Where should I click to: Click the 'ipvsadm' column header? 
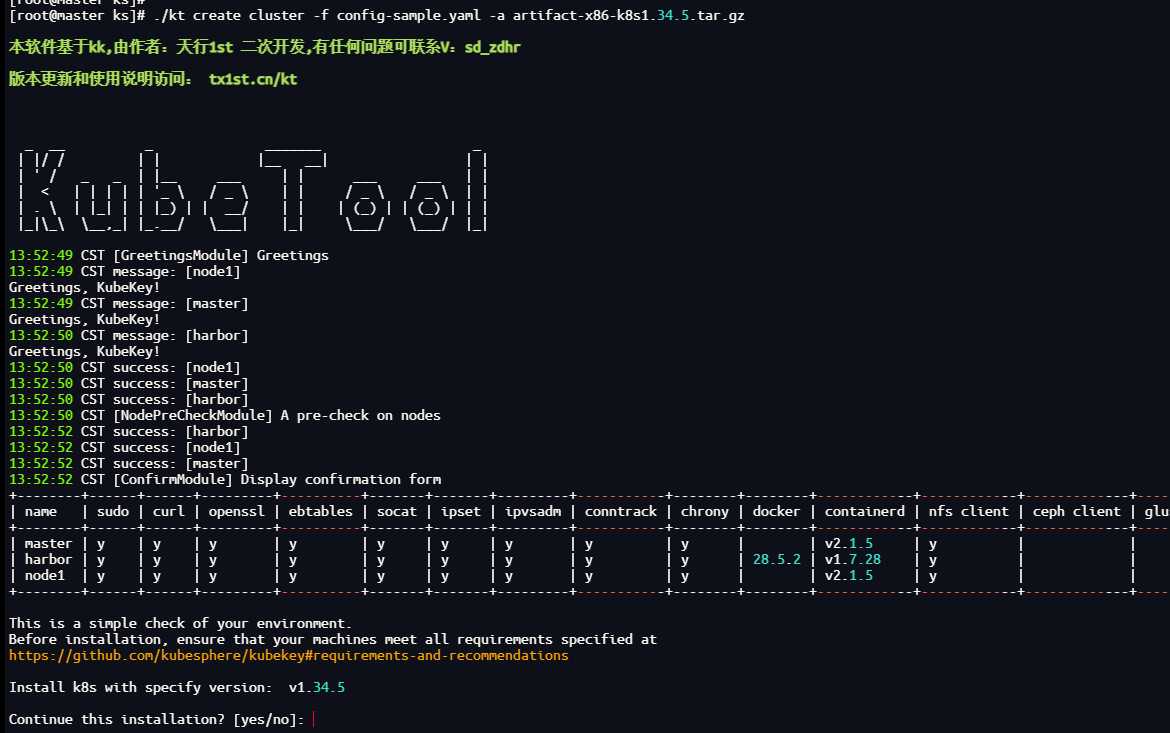point(533,511)
